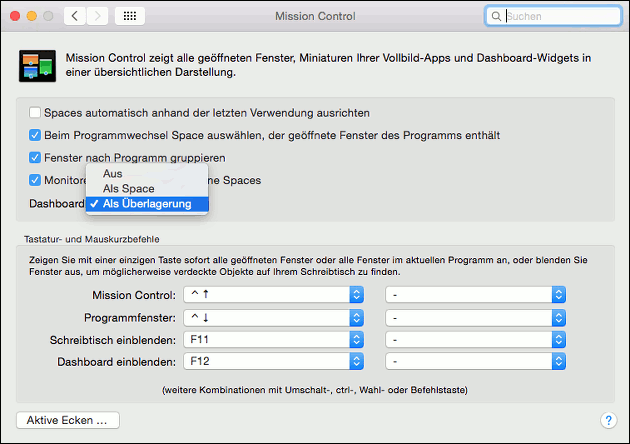Toggle the Monitore verwenden Spaces checkbox

click(35, 180)
